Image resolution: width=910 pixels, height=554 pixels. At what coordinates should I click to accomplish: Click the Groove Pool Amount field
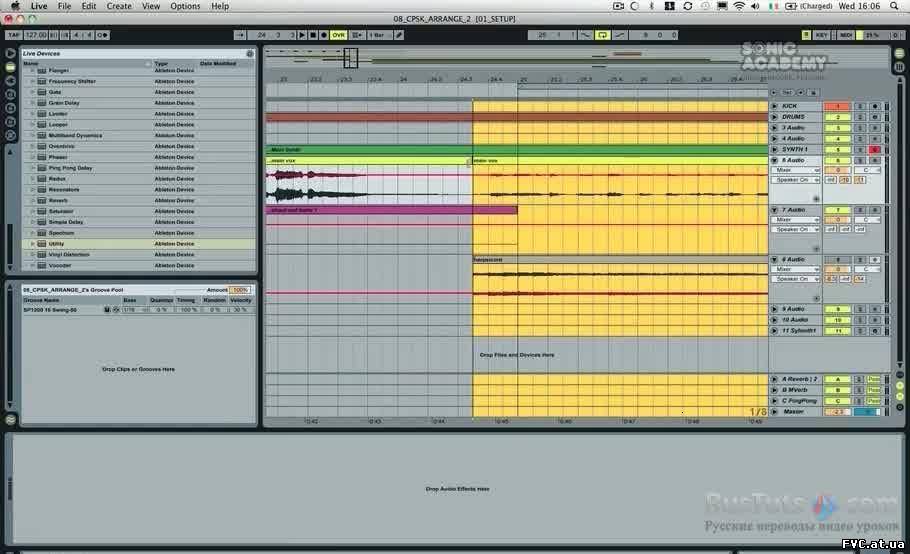tap(240, 289)
